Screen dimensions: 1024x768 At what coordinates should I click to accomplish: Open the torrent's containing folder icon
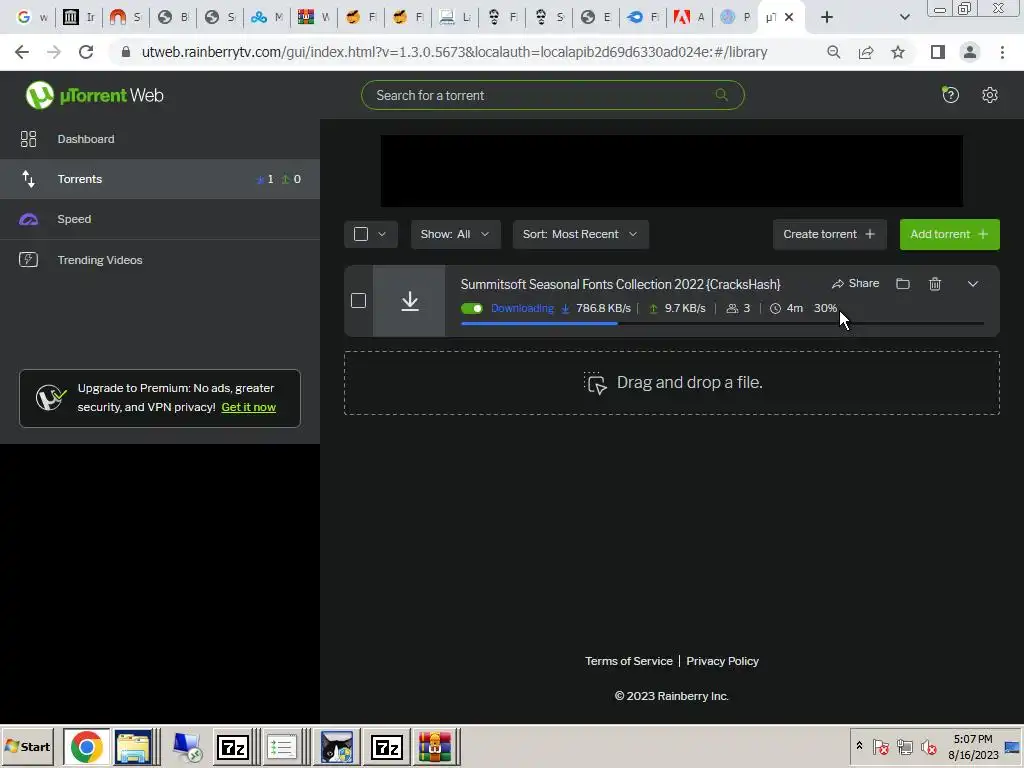coord(903,283)
